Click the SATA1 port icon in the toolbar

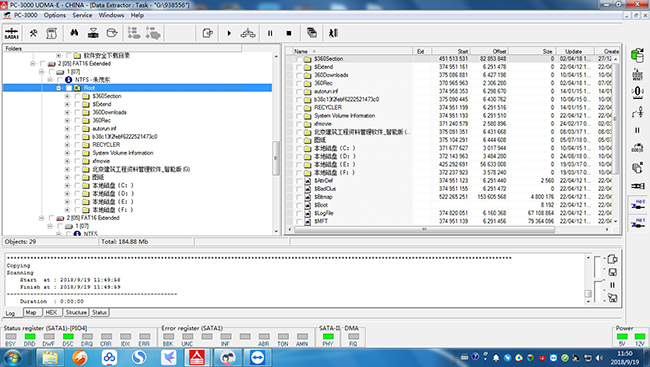point(12,33)
